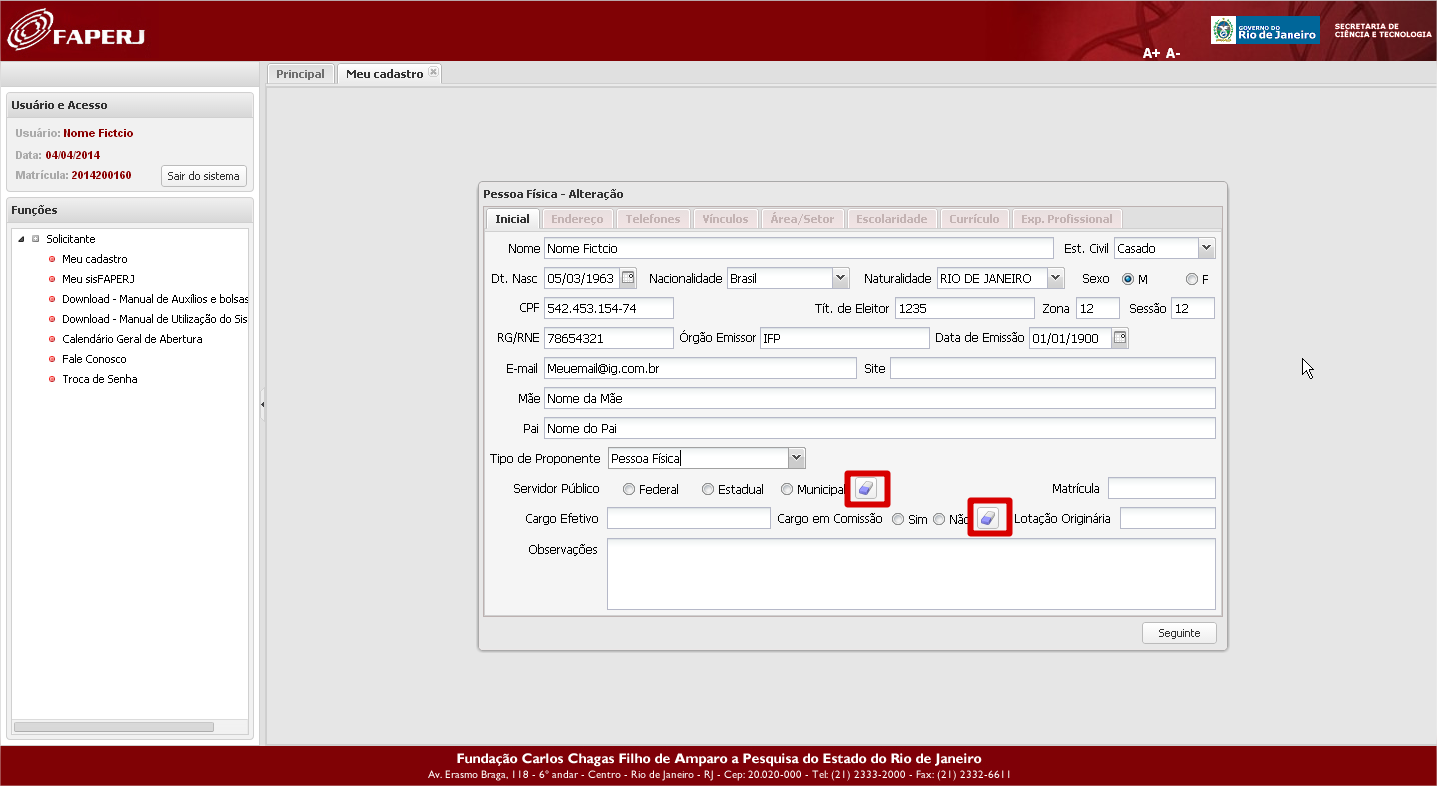The width and height of the screenshot is (1437, 786).
Task: Decrease font size with A-
Action: [x=1172, y=53]
